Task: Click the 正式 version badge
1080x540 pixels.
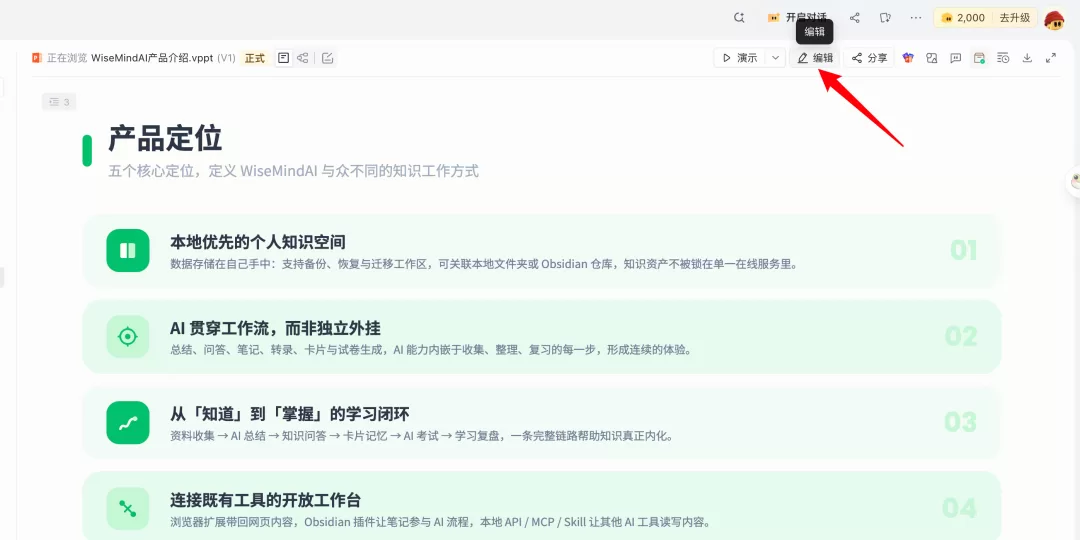Action: point(255,58)
